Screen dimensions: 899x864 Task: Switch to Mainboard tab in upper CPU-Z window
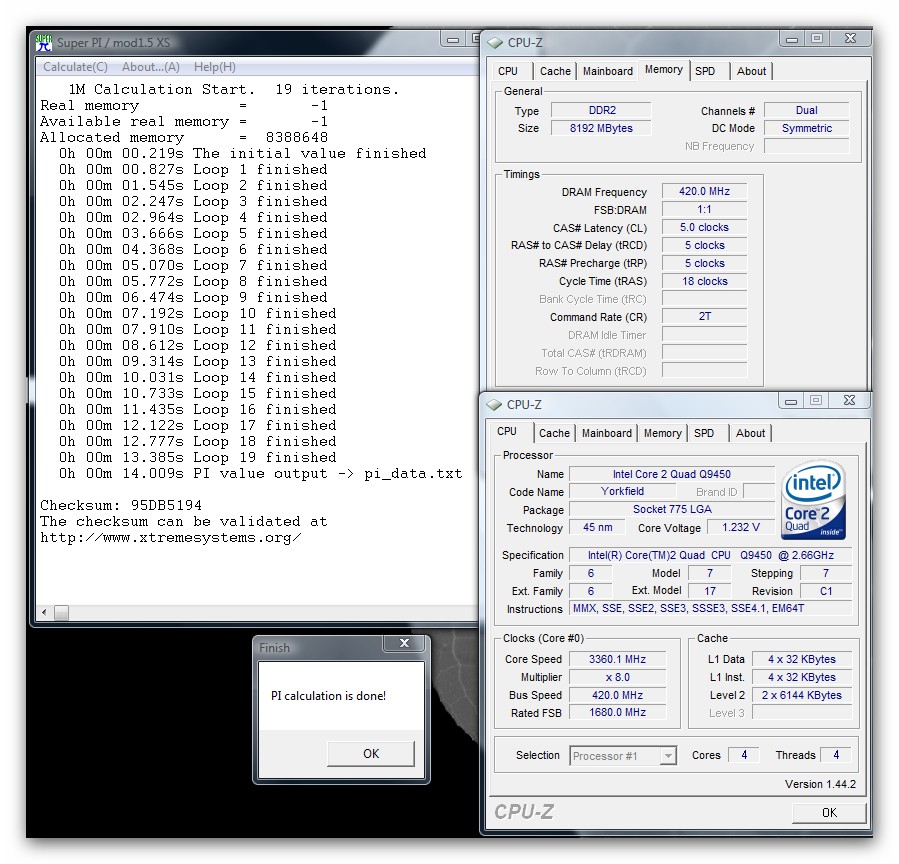tap(608, 71)
